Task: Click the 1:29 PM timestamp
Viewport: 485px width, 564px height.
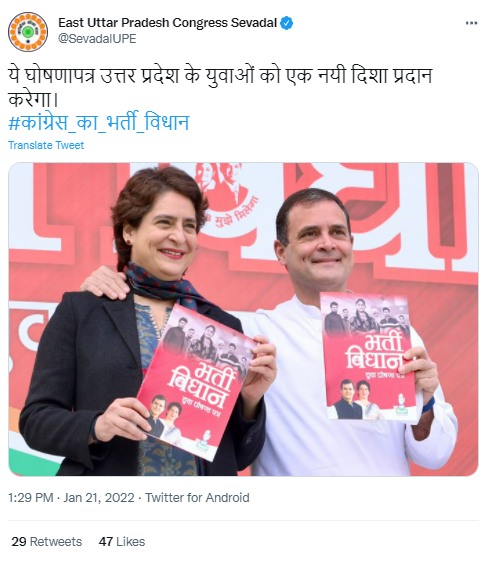Action: [31, 498]
